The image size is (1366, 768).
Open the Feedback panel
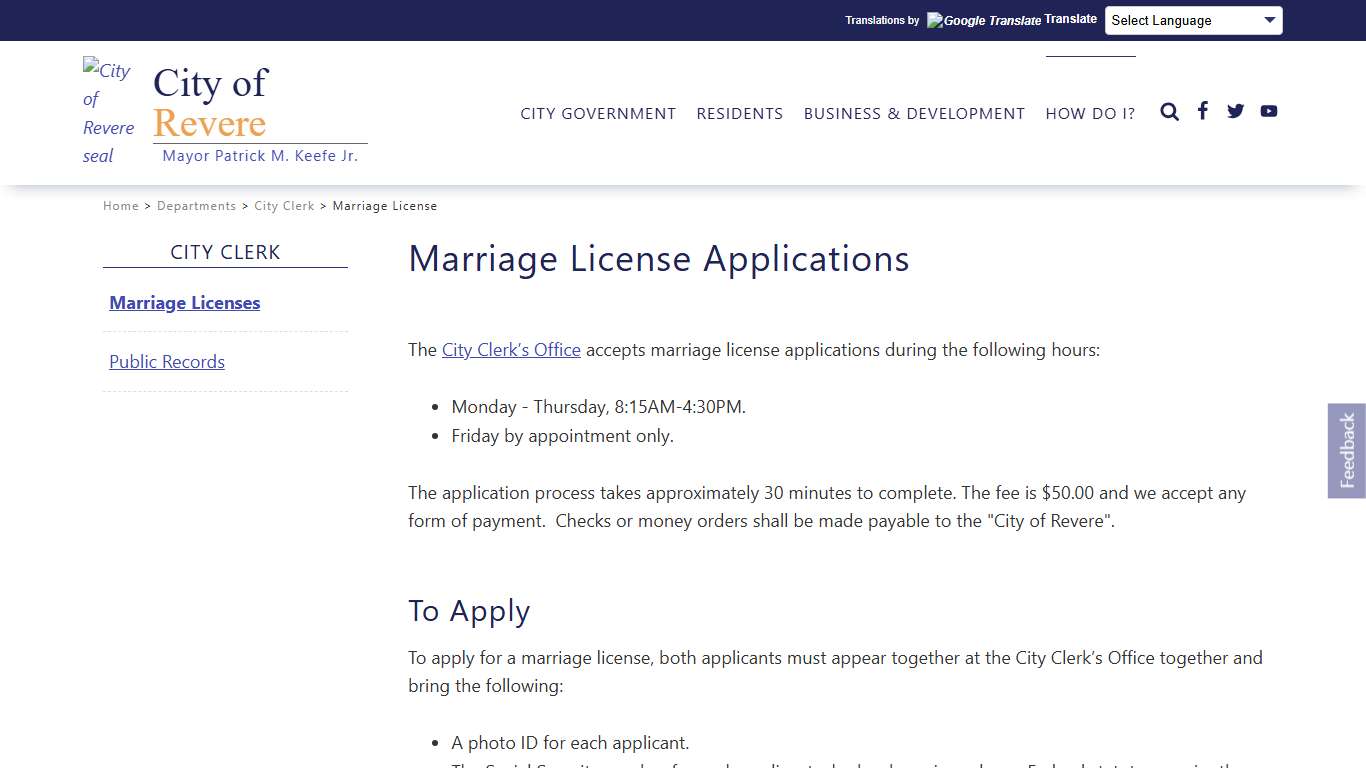(x=1346, y=450)
